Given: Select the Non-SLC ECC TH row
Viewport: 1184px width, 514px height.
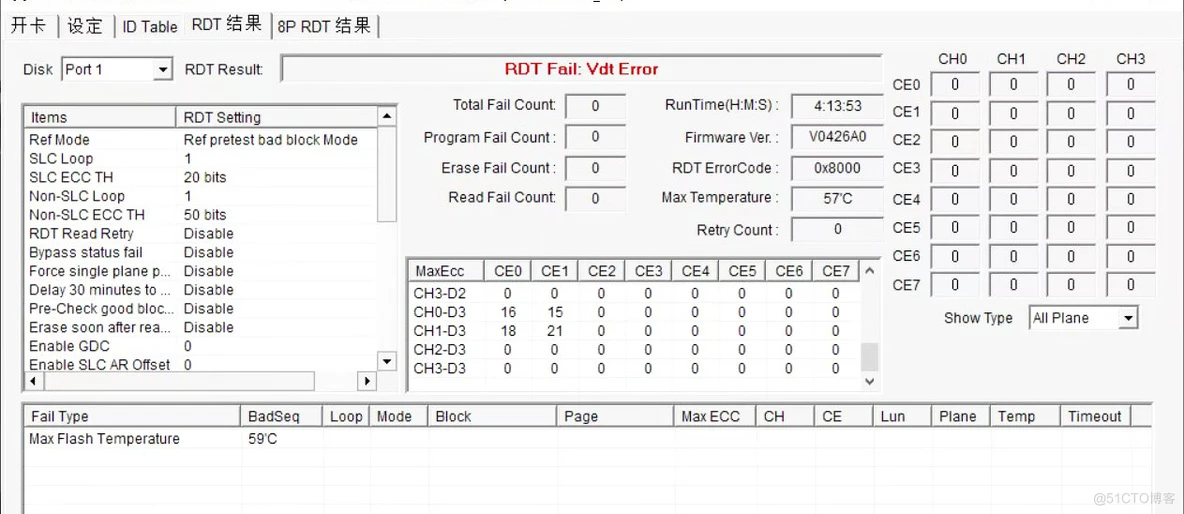Looking at the screenshot, I should (201, 214).
